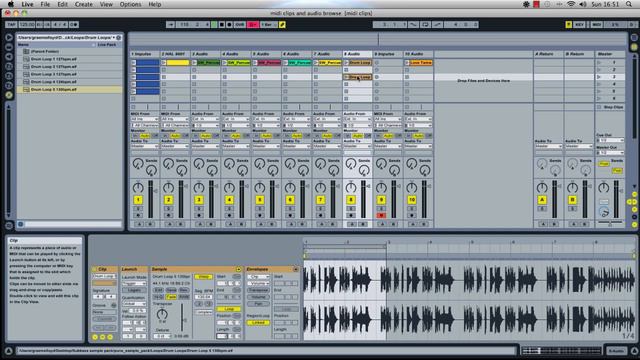Toggle the computer MIDI keyboard icon
640x360 pixels.
(569, 24)
